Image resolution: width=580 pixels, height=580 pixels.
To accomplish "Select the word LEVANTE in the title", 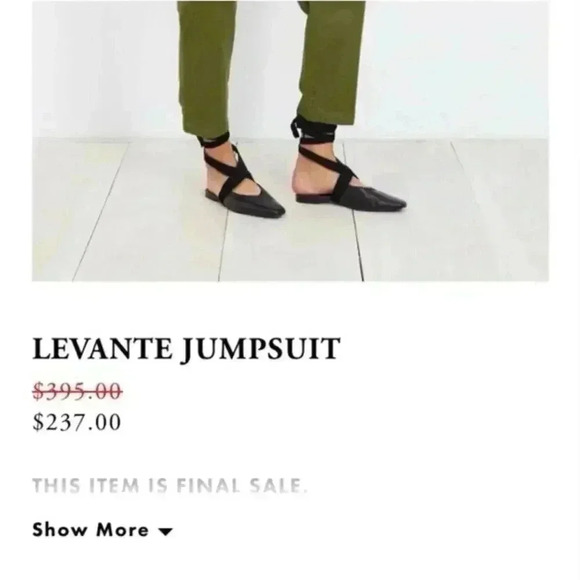I will (102, 348).
